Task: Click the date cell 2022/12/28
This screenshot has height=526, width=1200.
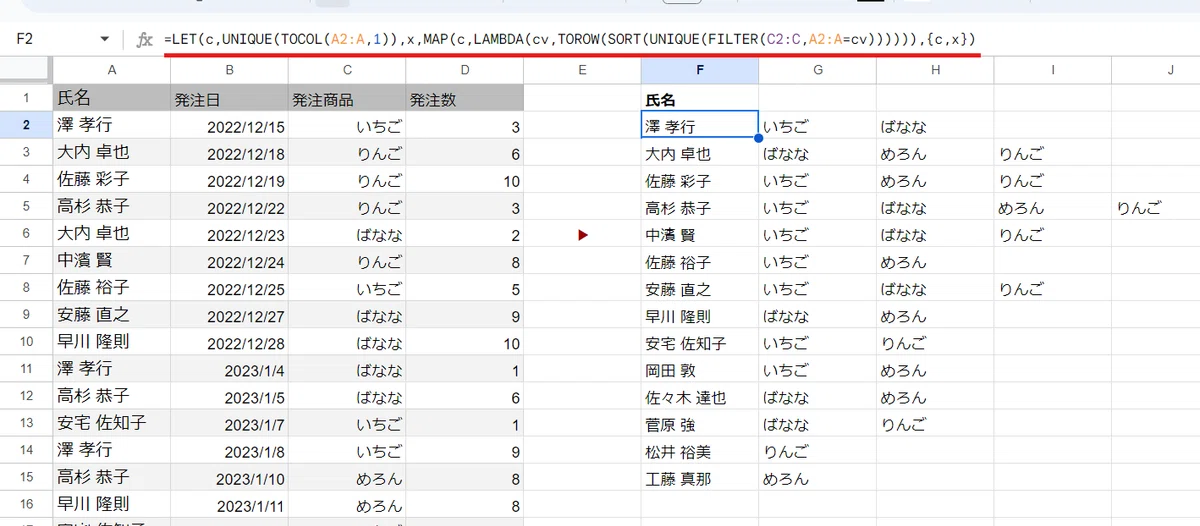Action: tap(229, 341)
